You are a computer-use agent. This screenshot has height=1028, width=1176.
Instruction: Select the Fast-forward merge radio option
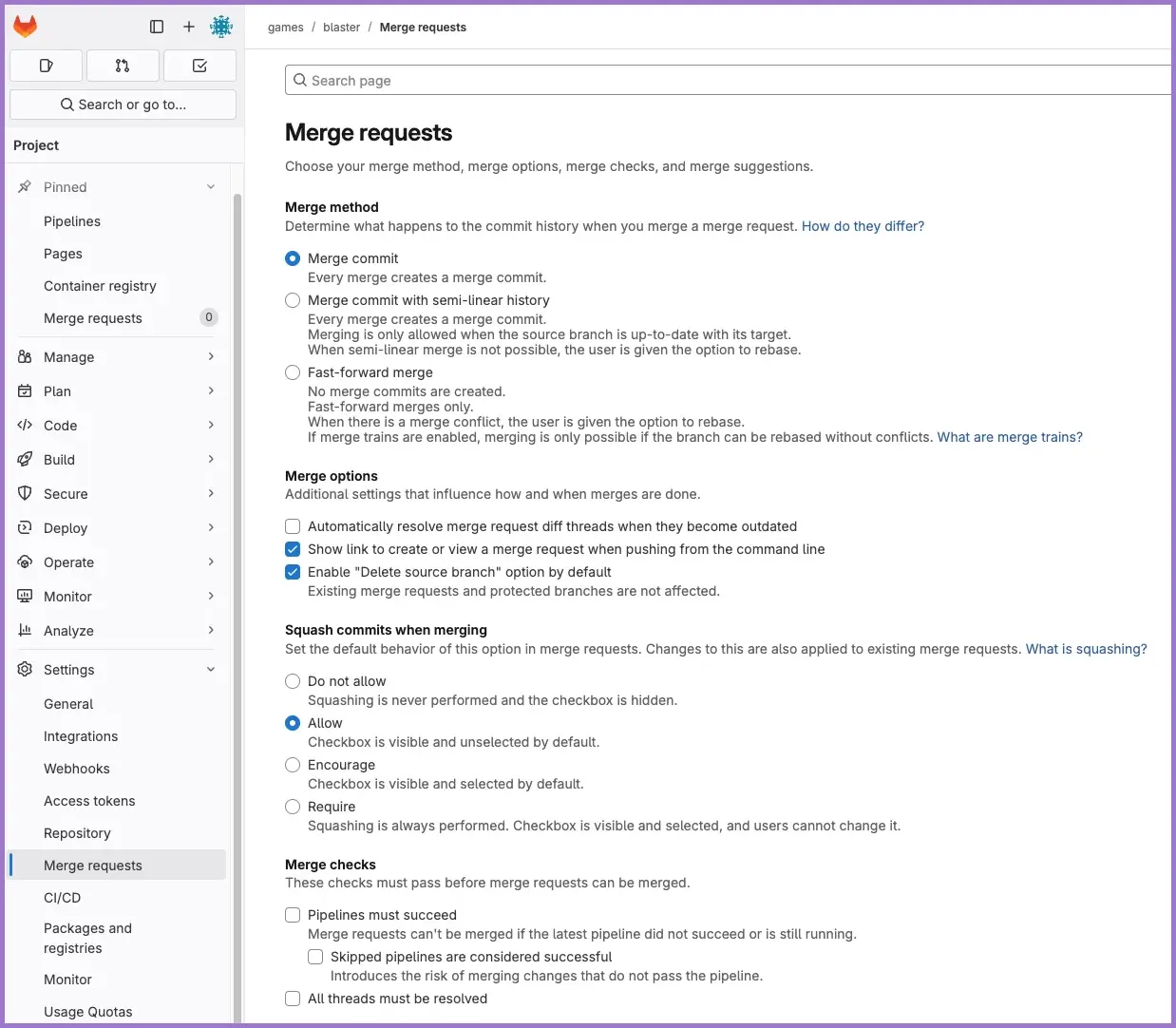point(293,372)
